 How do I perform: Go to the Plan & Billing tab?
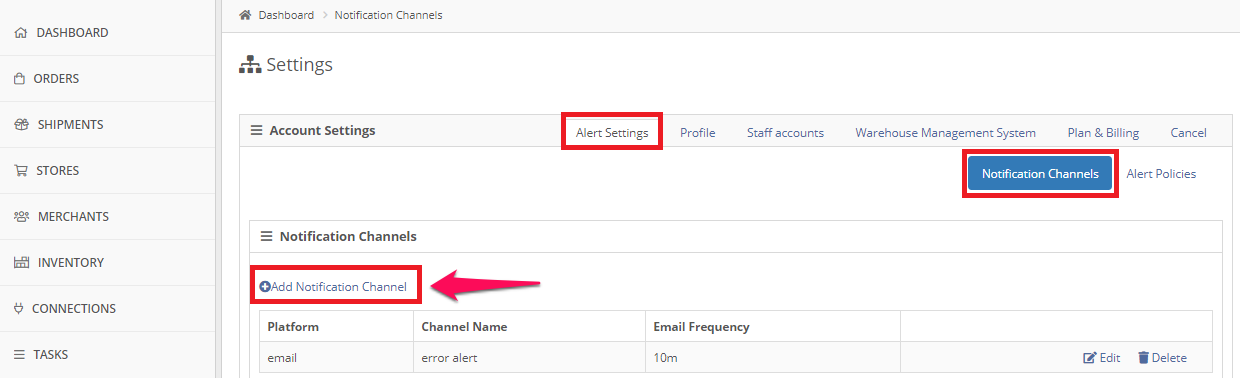tap(1103, 132)
